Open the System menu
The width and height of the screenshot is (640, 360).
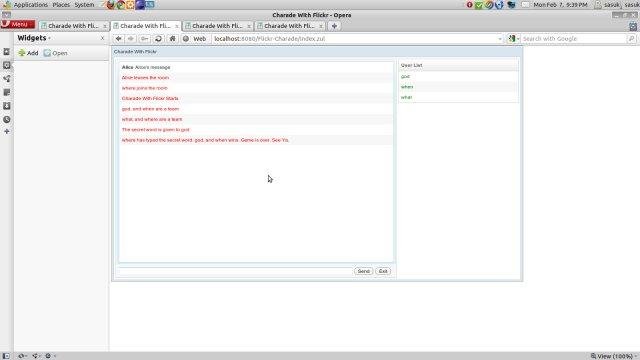pos(84,5)
